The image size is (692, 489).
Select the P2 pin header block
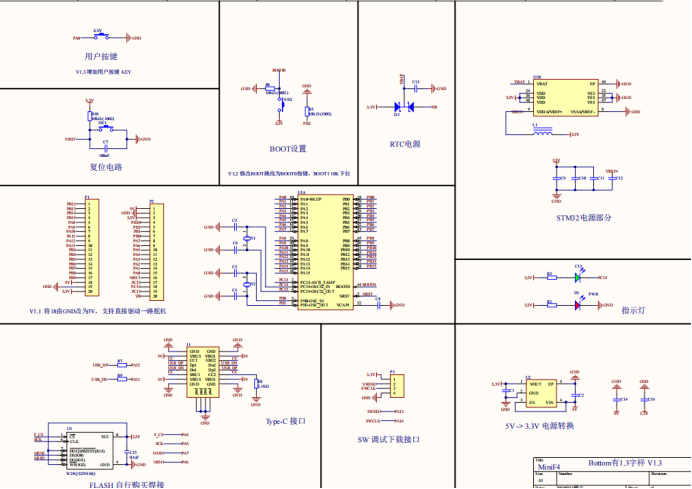point(157,252)
